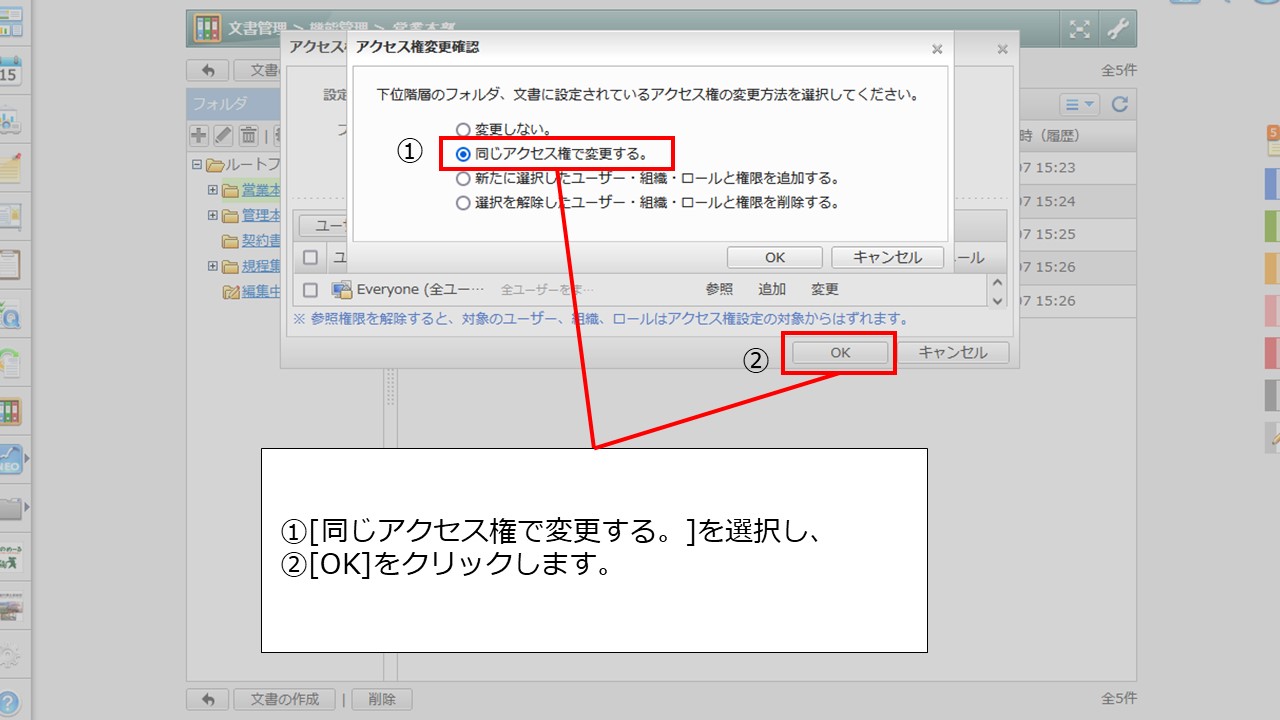Click the fullscreen expand icon in header
Image resolution: width=1280 pixels, height=720 pixels.
pyautogui.click(x=1079, y=29)
